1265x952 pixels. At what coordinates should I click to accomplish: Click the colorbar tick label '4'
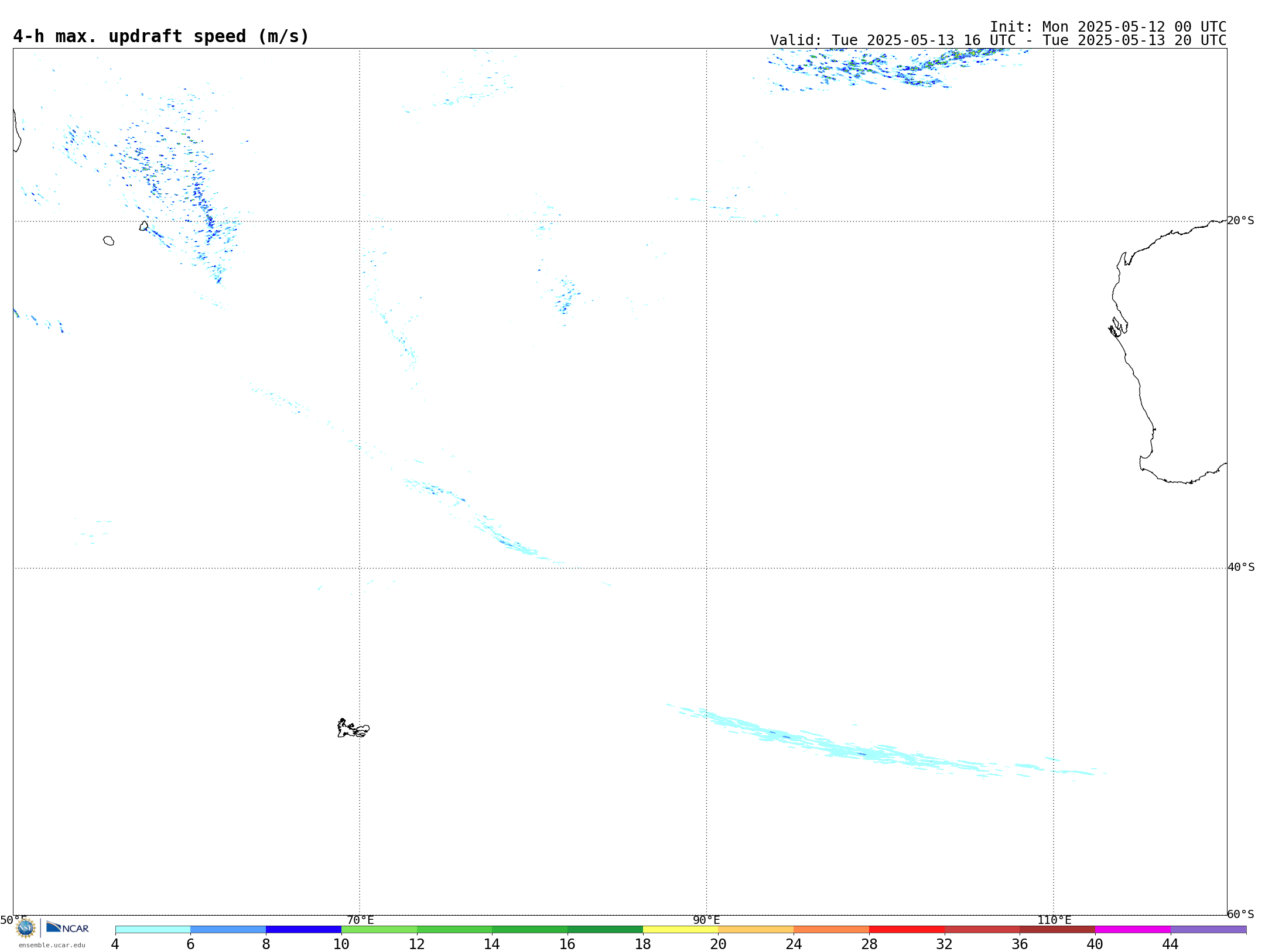[x=115, y=944]
